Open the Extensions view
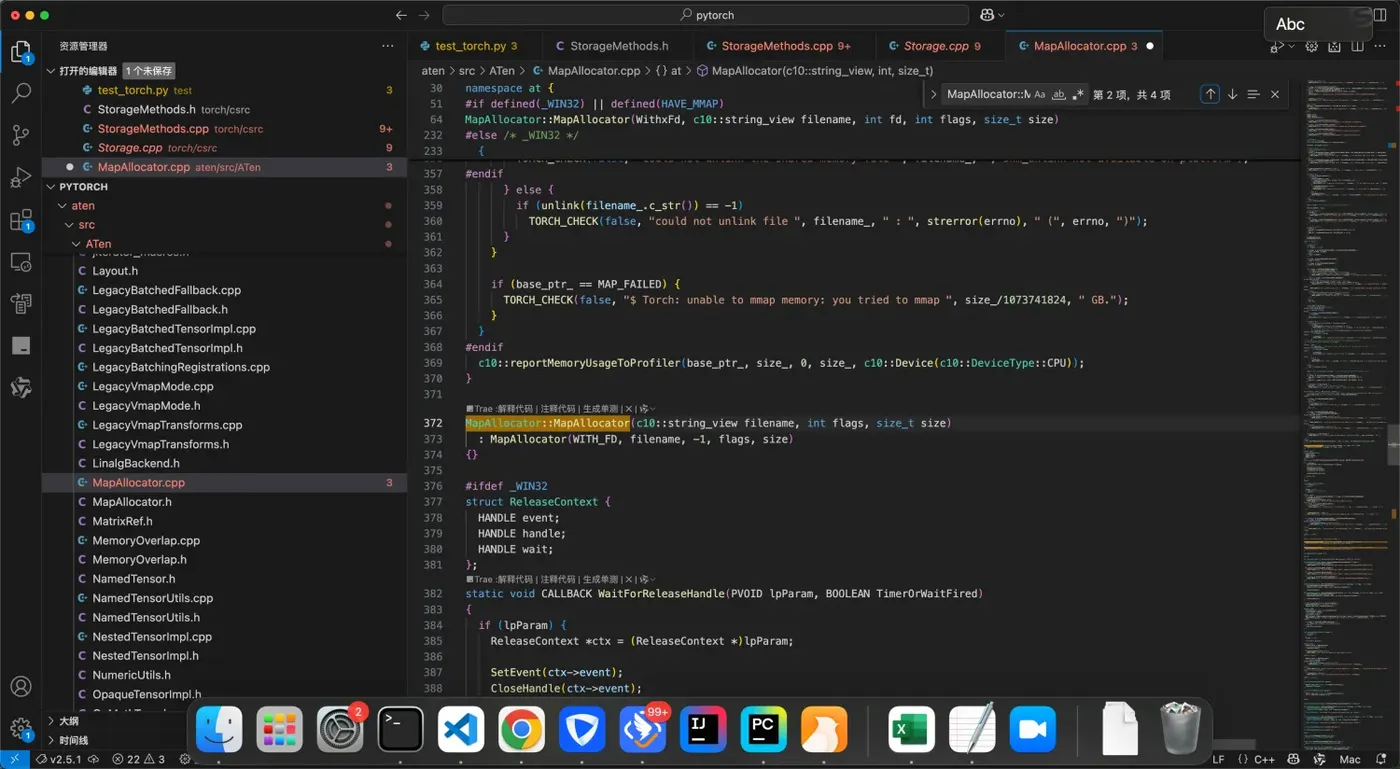1400x769 pixels. [21, 220]
